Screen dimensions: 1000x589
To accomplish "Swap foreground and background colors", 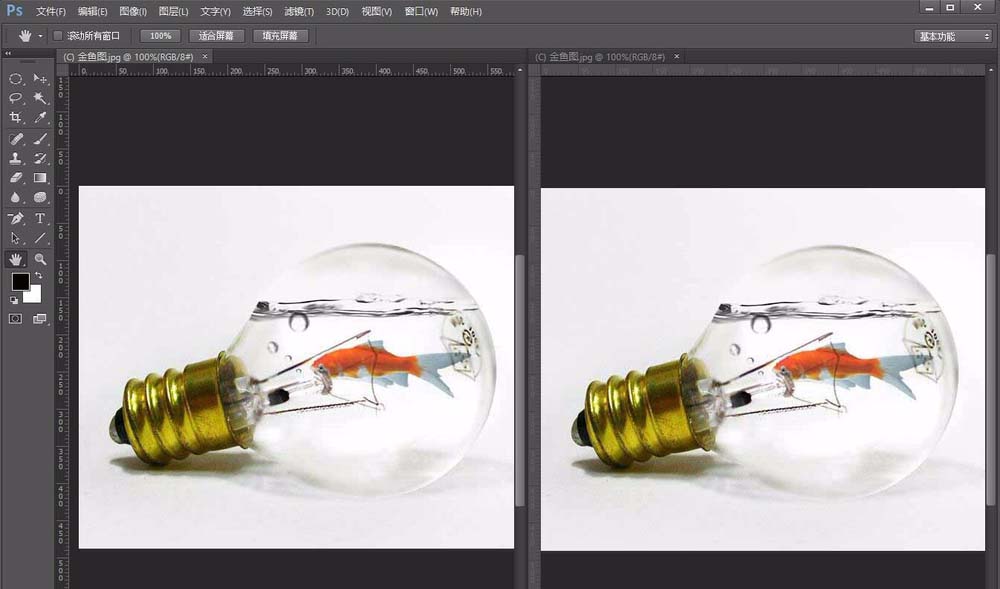I will [x=38, y=275].
